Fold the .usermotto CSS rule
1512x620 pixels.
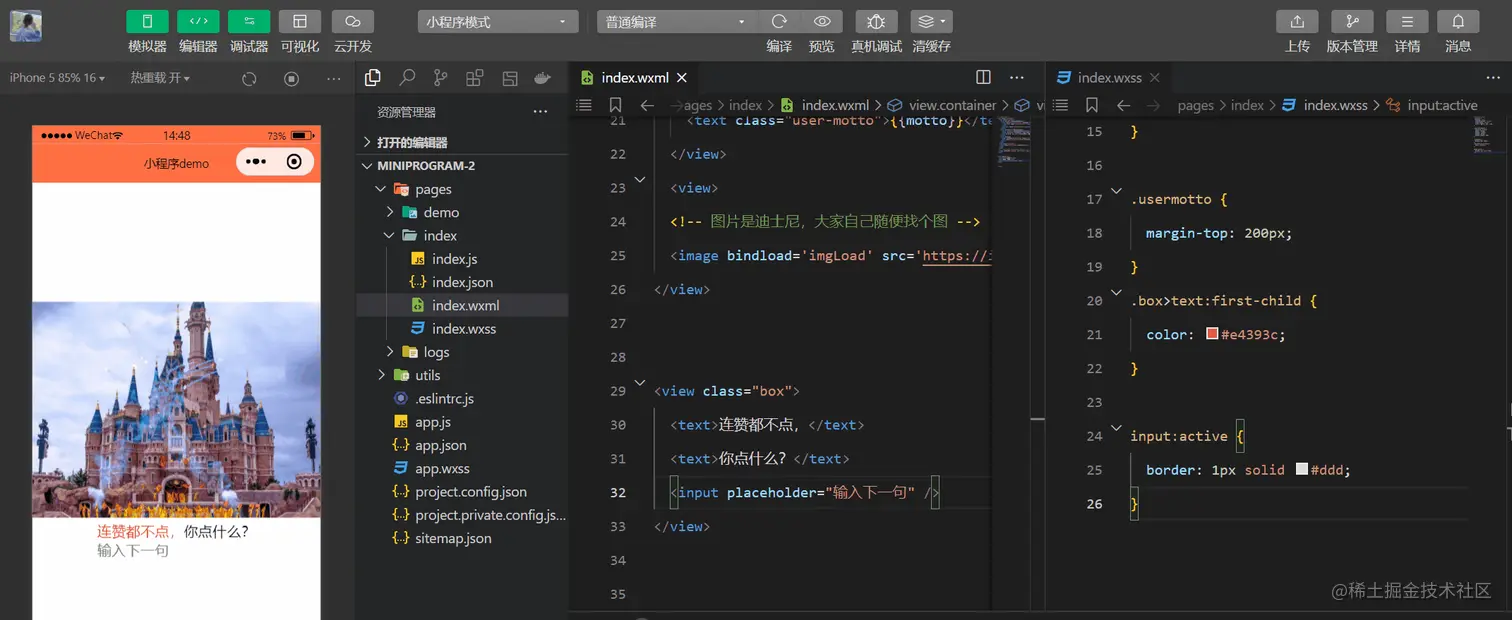coord(1116,192)
